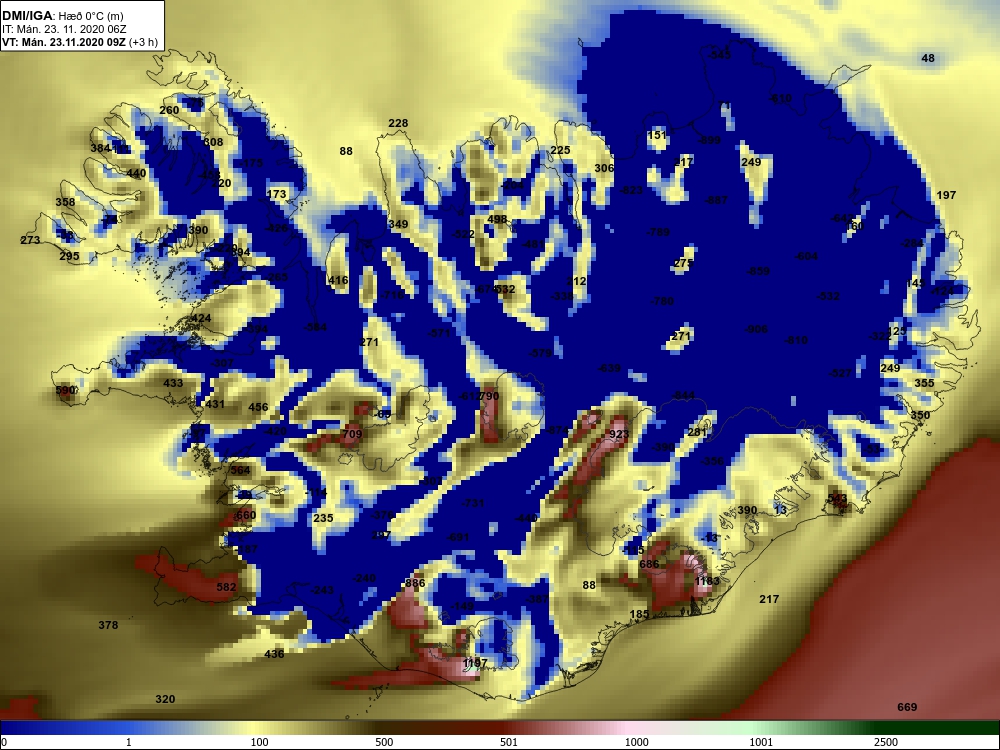This screenshot has width=1000, height=750.
Task: Click the map value 564
Action: click(240, 470)
